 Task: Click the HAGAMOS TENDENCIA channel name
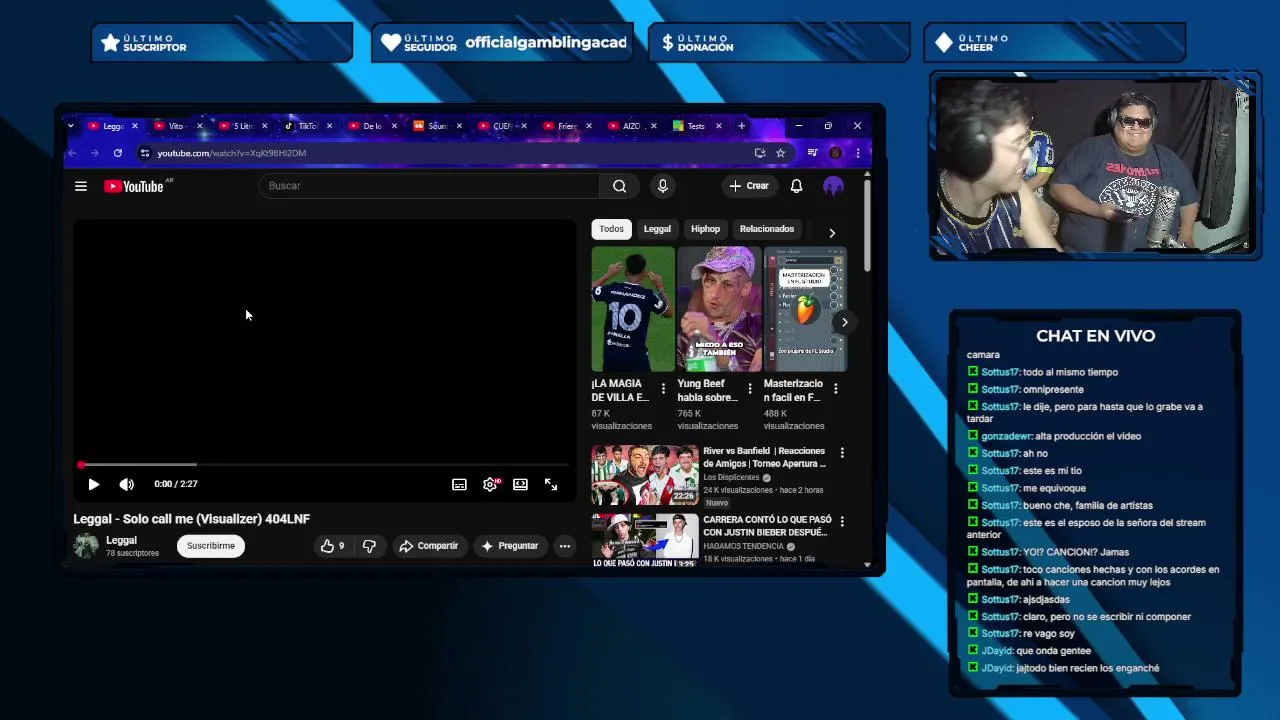pyautogui.click(x=745, y=546)
